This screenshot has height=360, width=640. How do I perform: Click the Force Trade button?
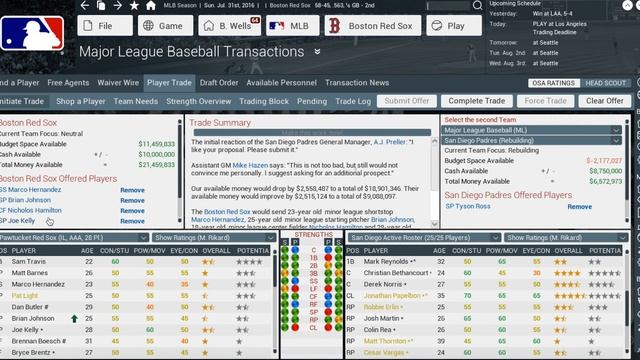pos(545,101)
